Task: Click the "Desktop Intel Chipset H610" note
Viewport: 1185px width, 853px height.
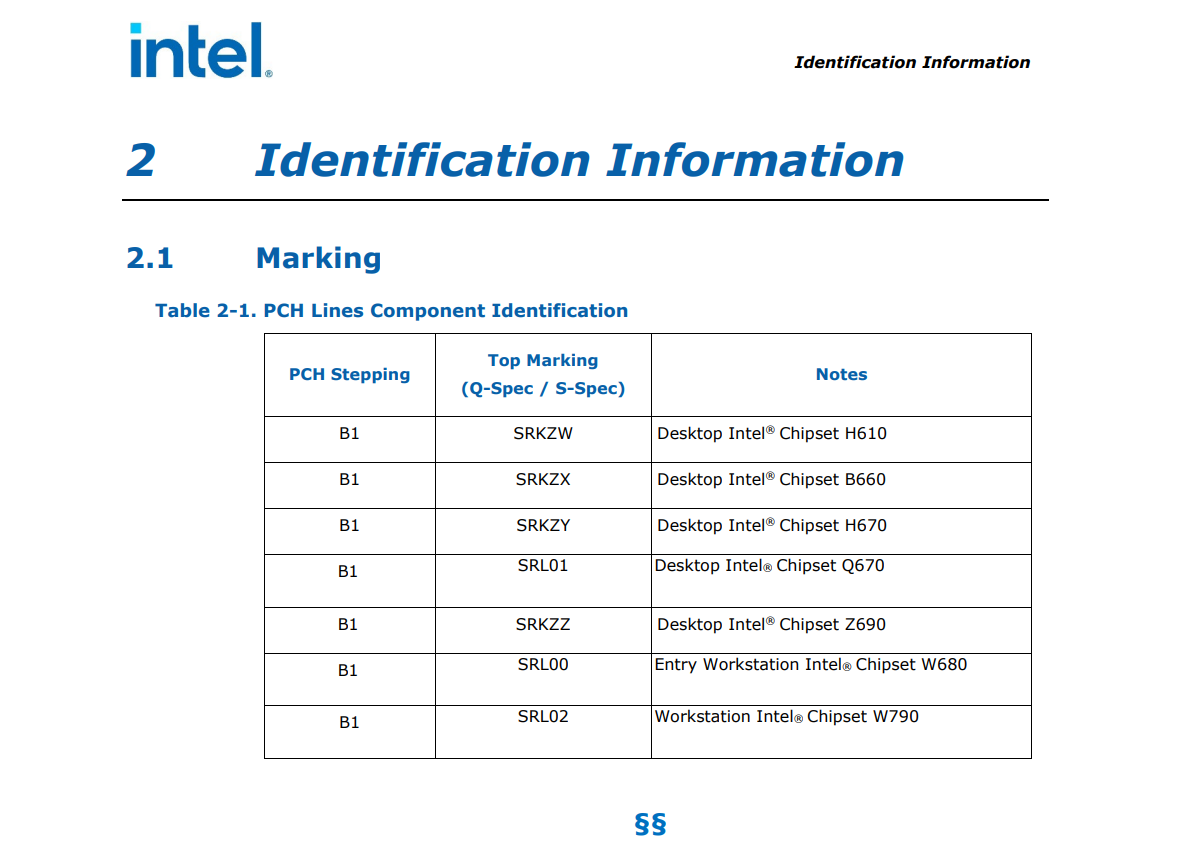Action: point(771,434)
